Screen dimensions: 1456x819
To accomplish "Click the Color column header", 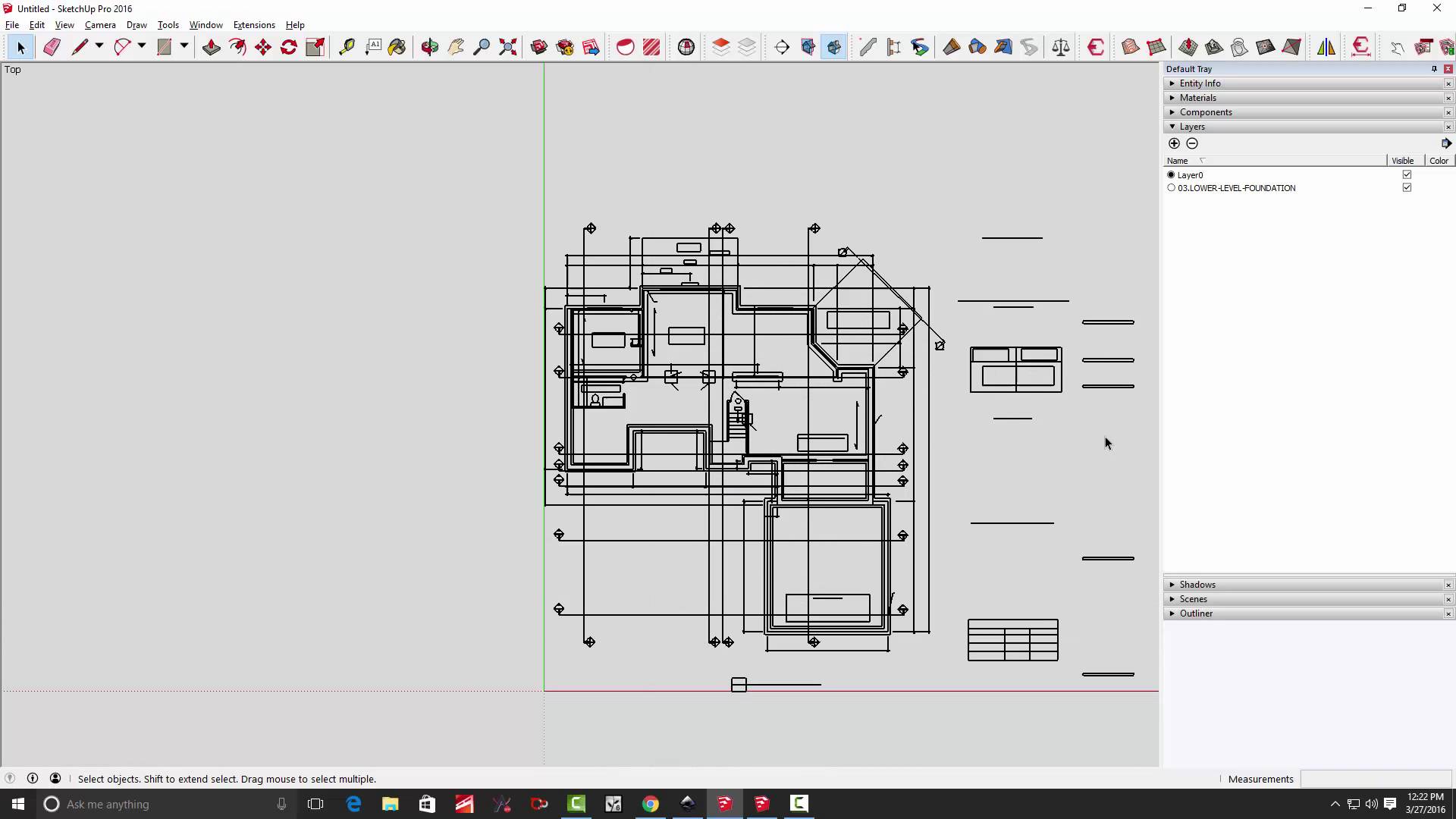I will coord(1439,161).
